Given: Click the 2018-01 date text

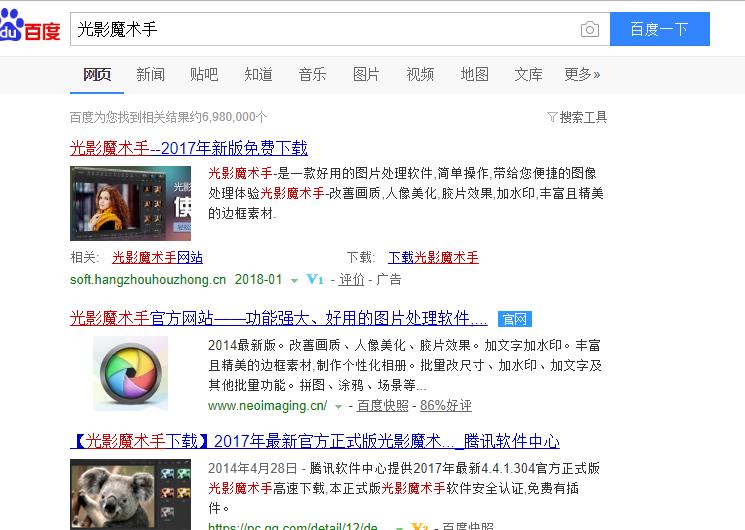Looking at the screenshot, I should pos(258,279).
